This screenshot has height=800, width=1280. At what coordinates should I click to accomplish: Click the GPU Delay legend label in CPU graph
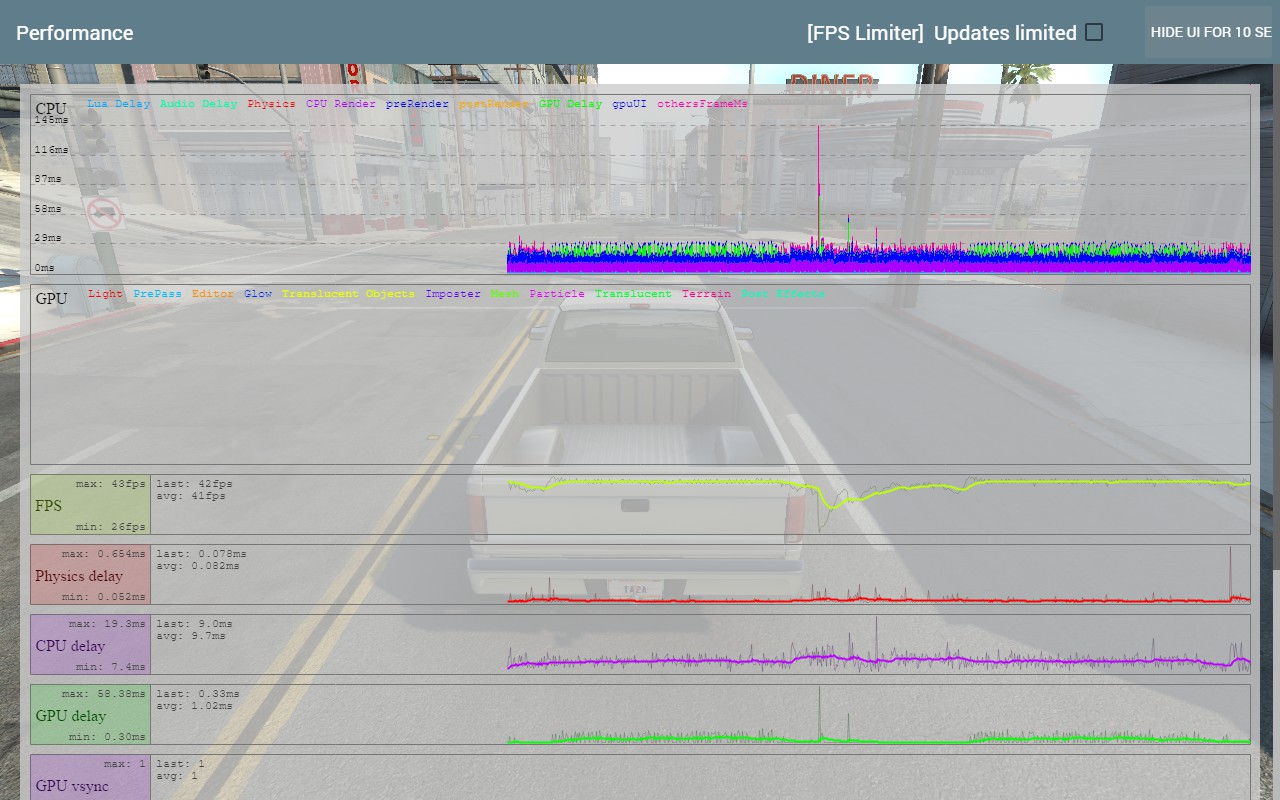(571, 104)
